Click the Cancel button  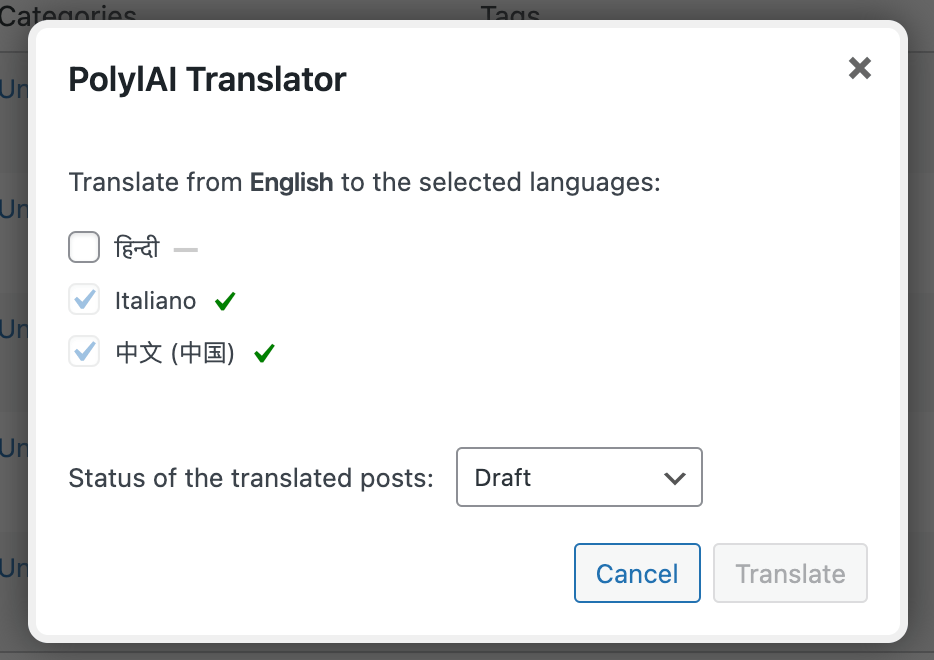pyautogui.click(x=637, y=573)
